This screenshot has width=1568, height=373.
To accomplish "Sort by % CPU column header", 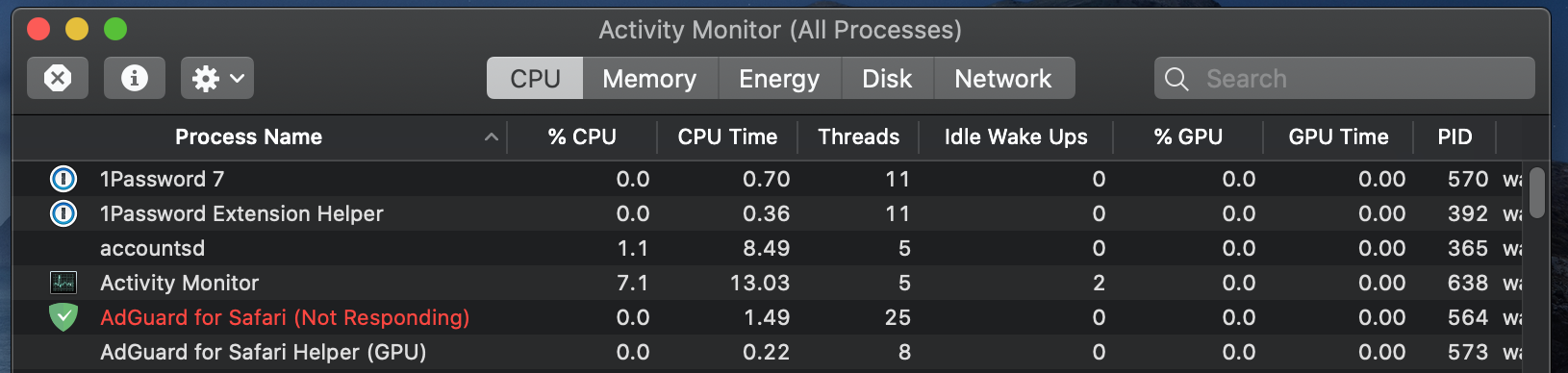I will coord(582,137).
